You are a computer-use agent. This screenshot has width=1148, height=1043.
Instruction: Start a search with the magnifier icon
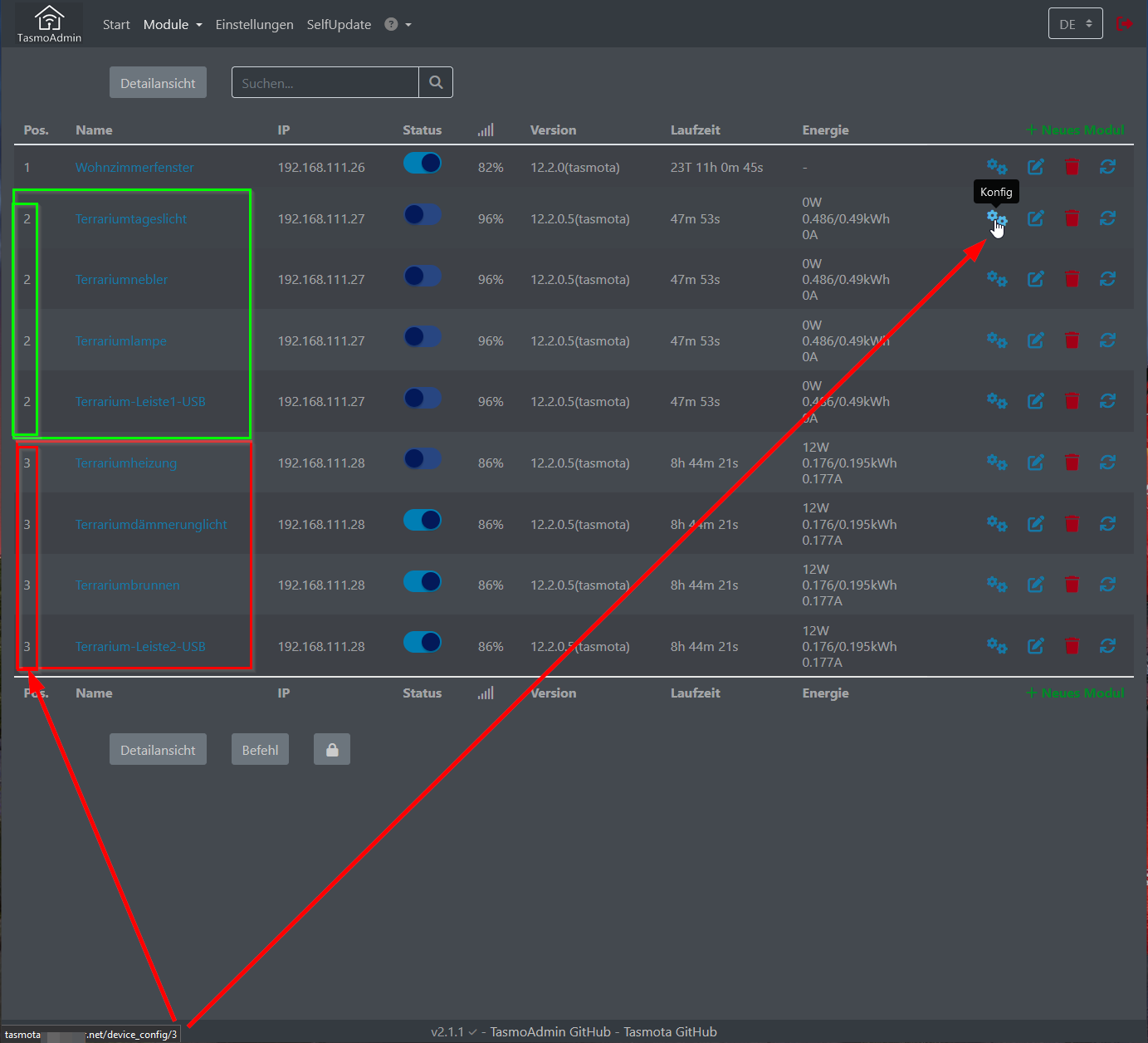pos(436,82)
